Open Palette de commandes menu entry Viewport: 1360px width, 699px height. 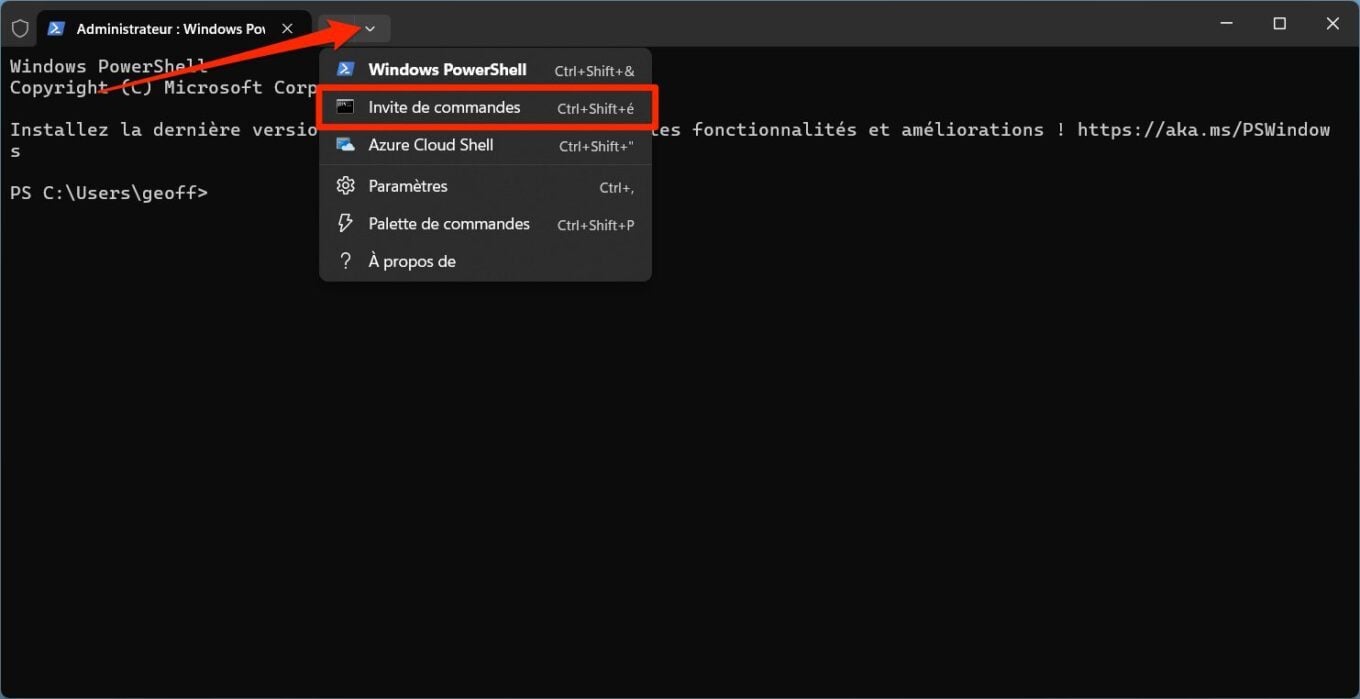485,224
